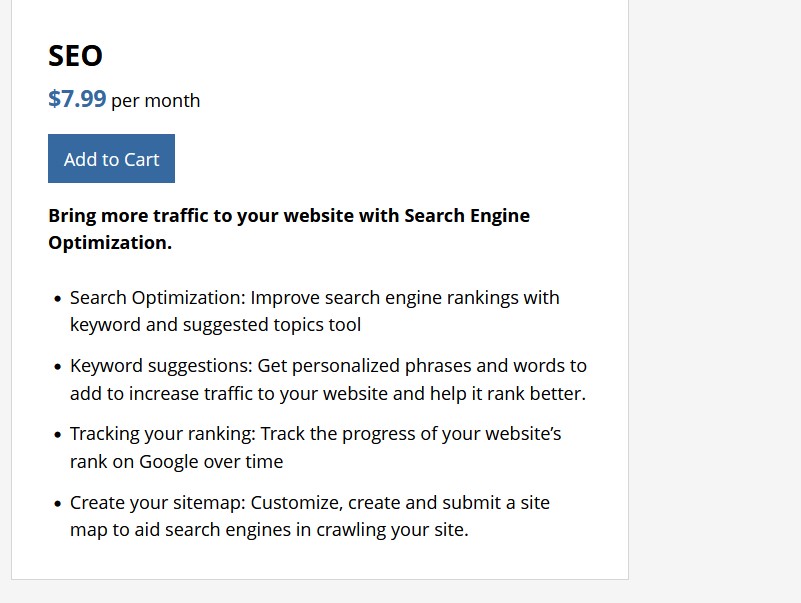The image size is (801, 603).
Task: Click the 'Search Optimization' feature text
Action: pyautogui.click(x=157, y=298)
